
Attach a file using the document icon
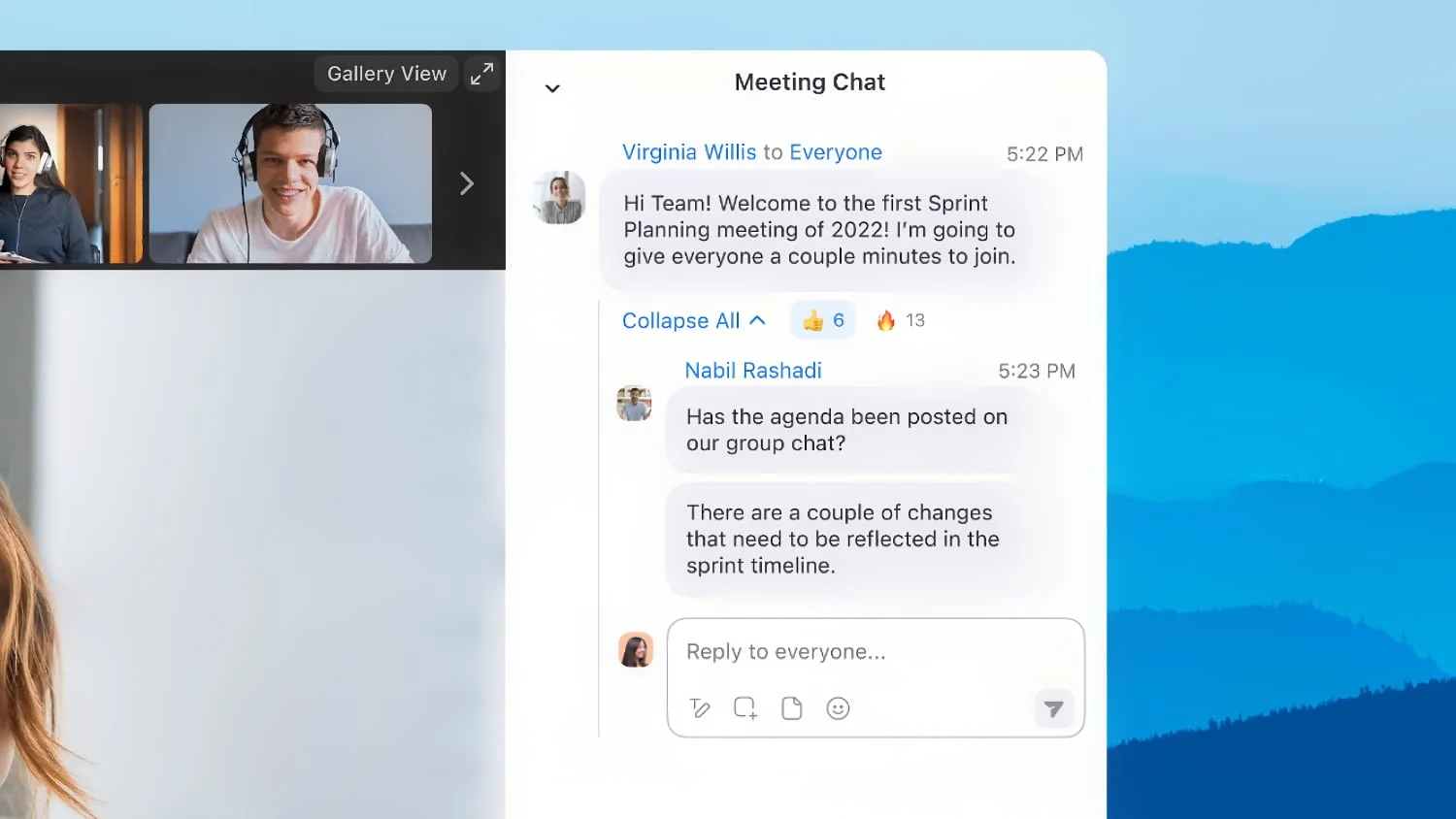[x=792, y=708]
